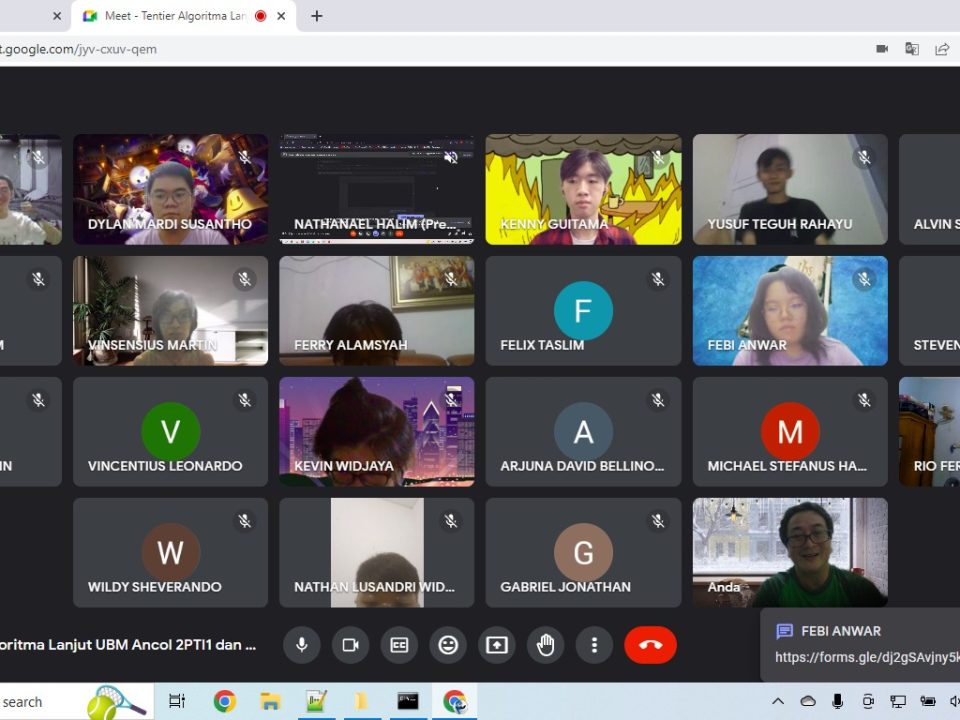The width and height of the screenshot is (960, 720).
Task: Click the A avatar of ARJUNA DAVID BELLINO
Action: click(x=583, y=432)
